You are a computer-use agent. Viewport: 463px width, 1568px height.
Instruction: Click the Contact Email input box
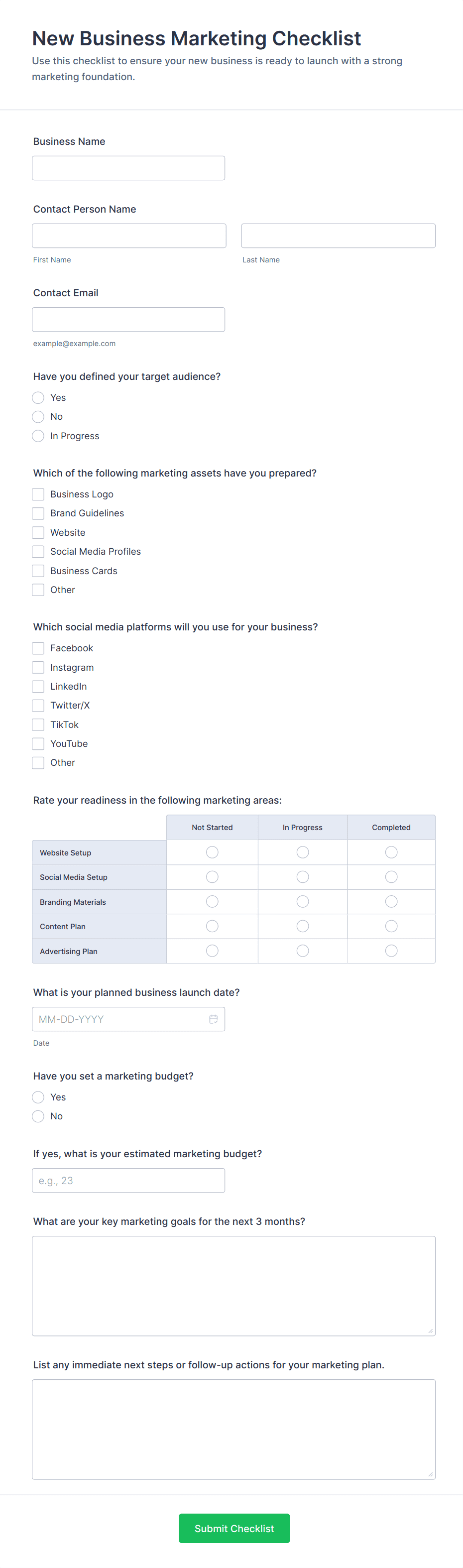(128, 320)
